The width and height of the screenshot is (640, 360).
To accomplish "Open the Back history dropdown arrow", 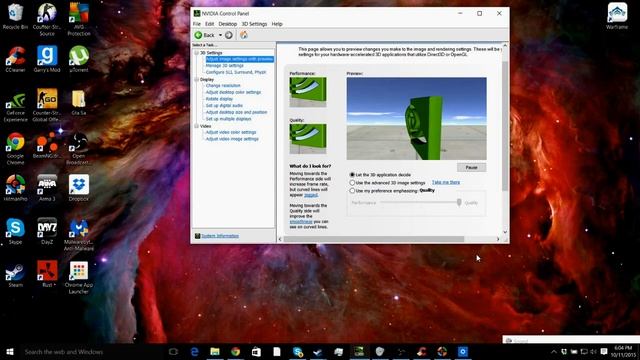I will [220, 35].
